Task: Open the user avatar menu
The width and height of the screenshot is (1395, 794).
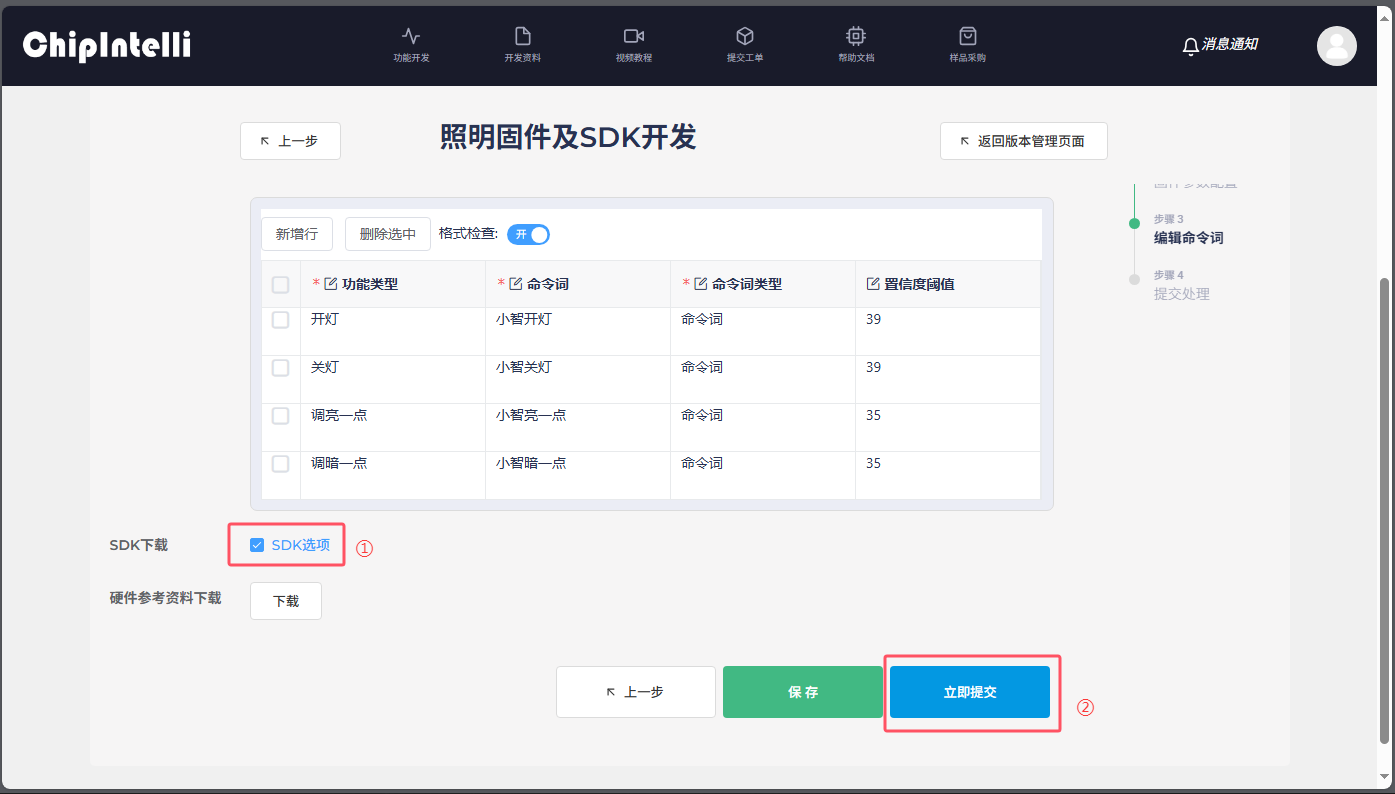Action: click(1337, 46)
